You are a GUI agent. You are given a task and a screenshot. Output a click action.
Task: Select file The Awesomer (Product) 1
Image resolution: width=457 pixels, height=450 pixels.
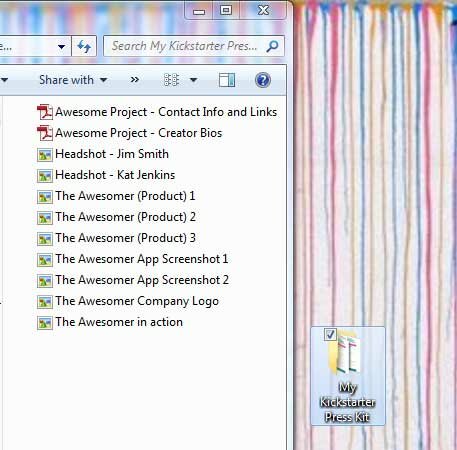tap(116, 196)
